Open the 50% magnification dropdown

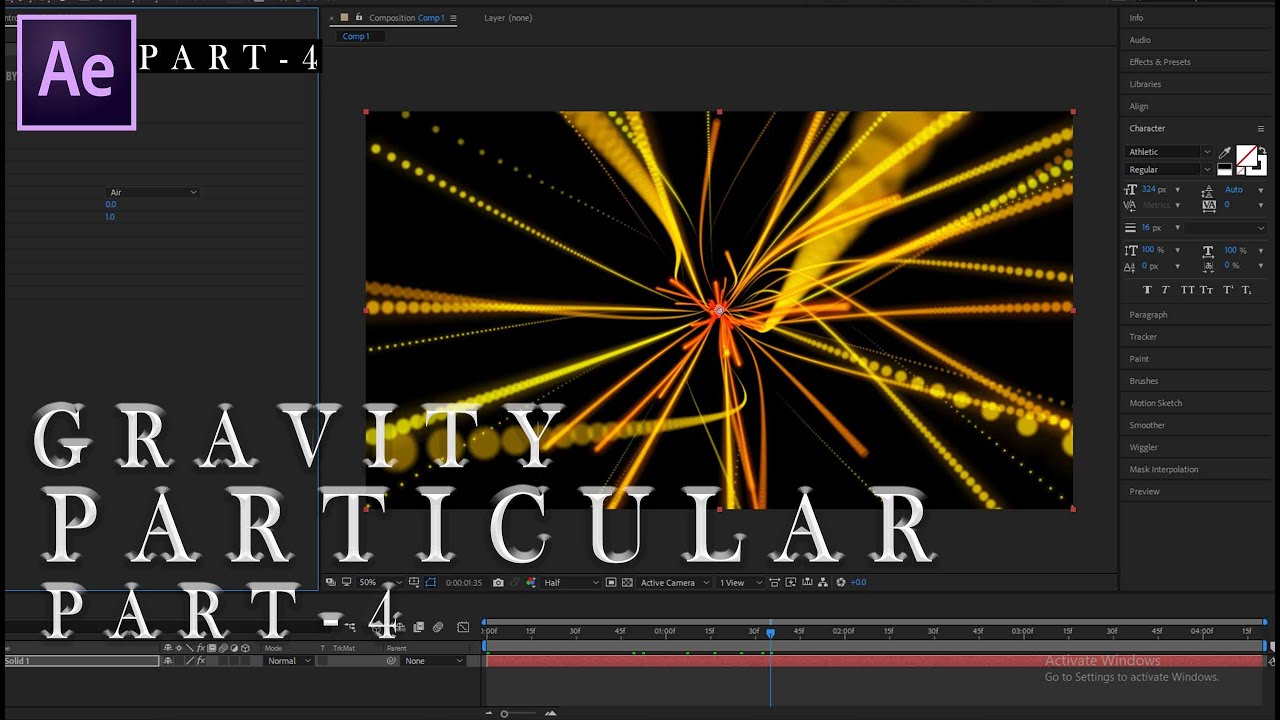pyautogui.click(x=380, y=582)
